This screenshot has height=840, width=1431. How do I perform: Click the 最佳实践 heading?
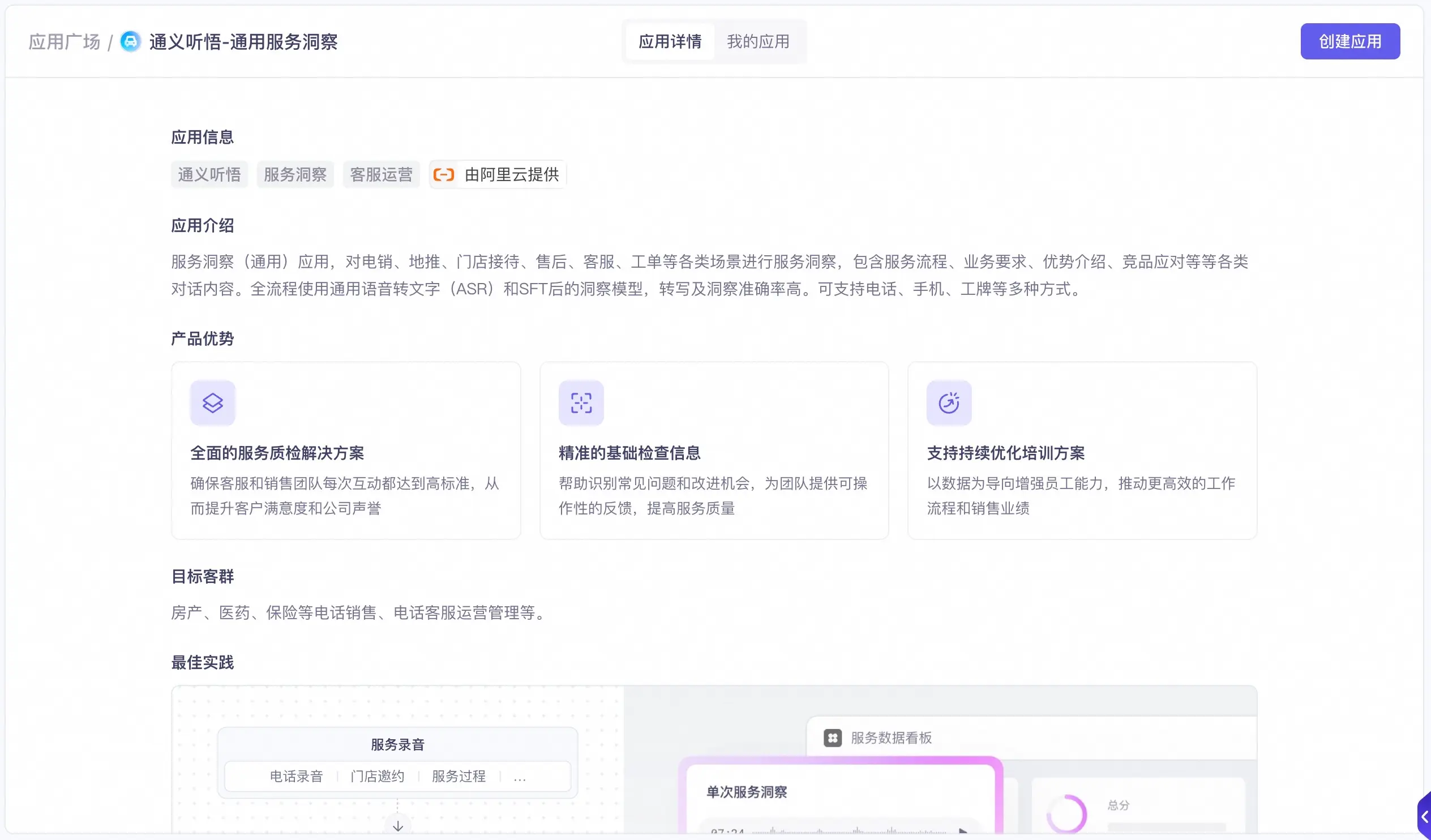click(203, 662)
